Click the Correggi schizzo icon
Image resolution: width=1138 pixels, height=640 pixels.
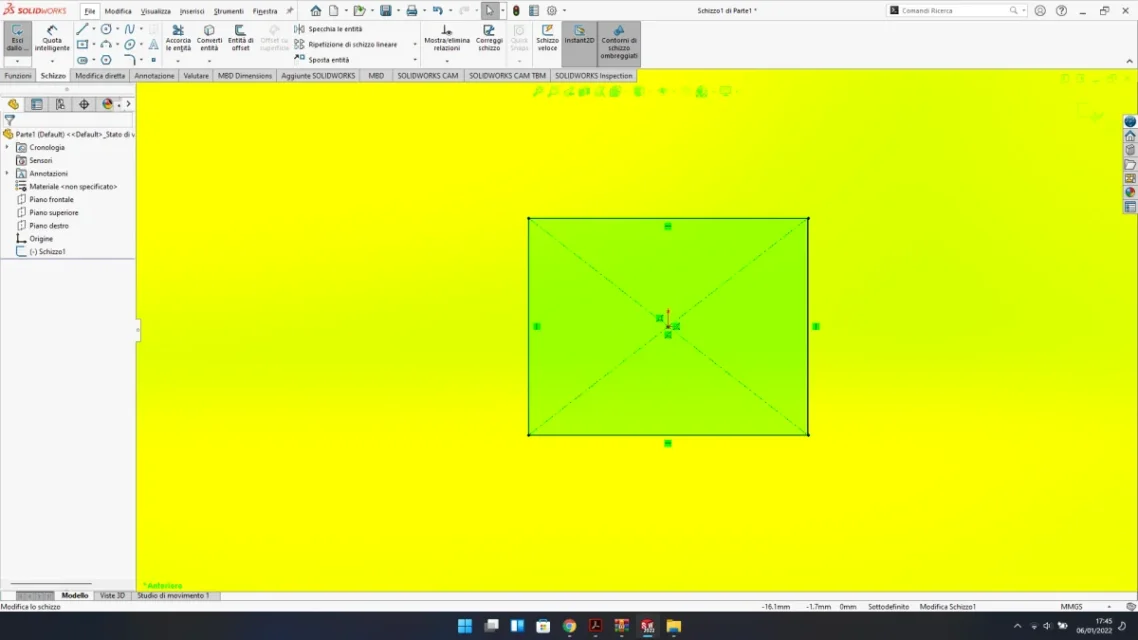click(x=489, y=38)
